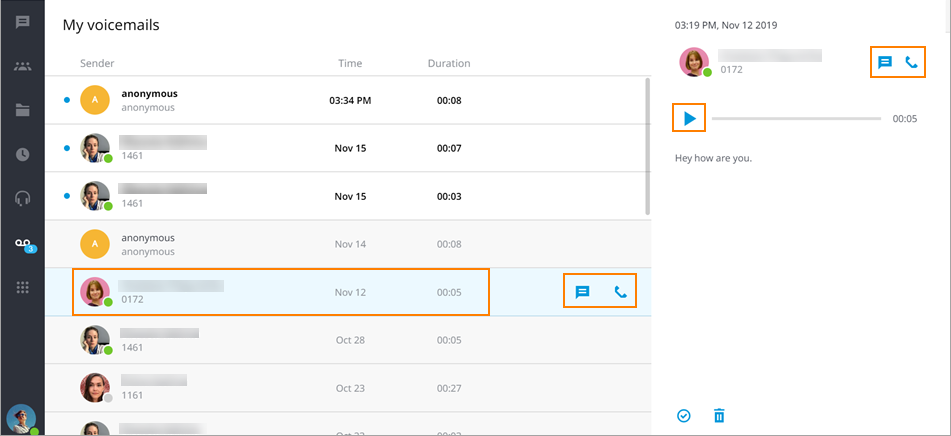Click the sender avatar in the details panel
This screenshot has width=951, height=436.
694,62
